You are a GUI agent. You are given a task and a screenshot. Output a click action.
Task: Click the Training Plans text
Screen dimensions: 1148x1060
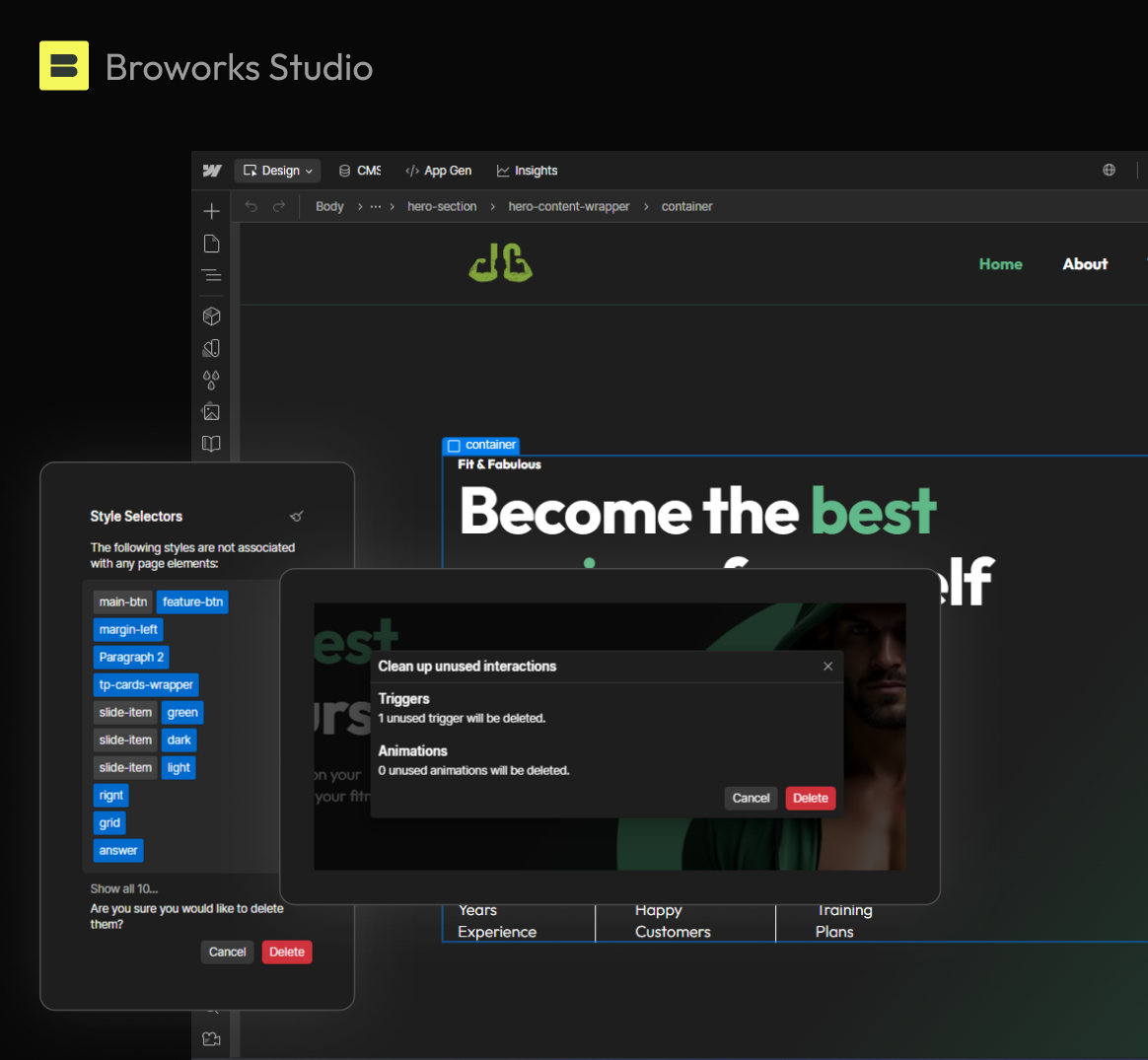point(844,921)
